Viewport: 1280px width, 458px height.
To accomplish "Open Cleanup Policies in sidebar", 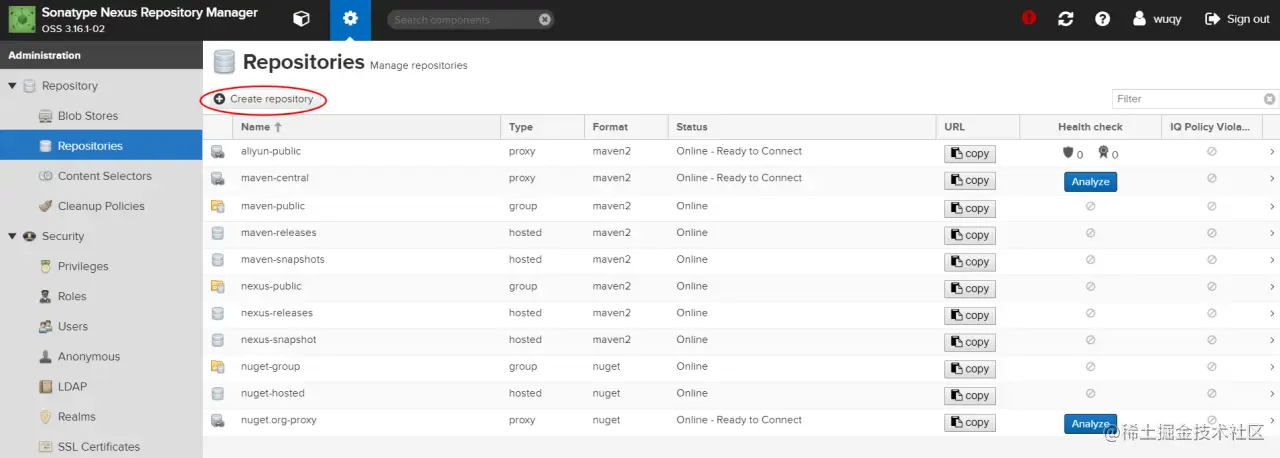I will pos(101,206).
